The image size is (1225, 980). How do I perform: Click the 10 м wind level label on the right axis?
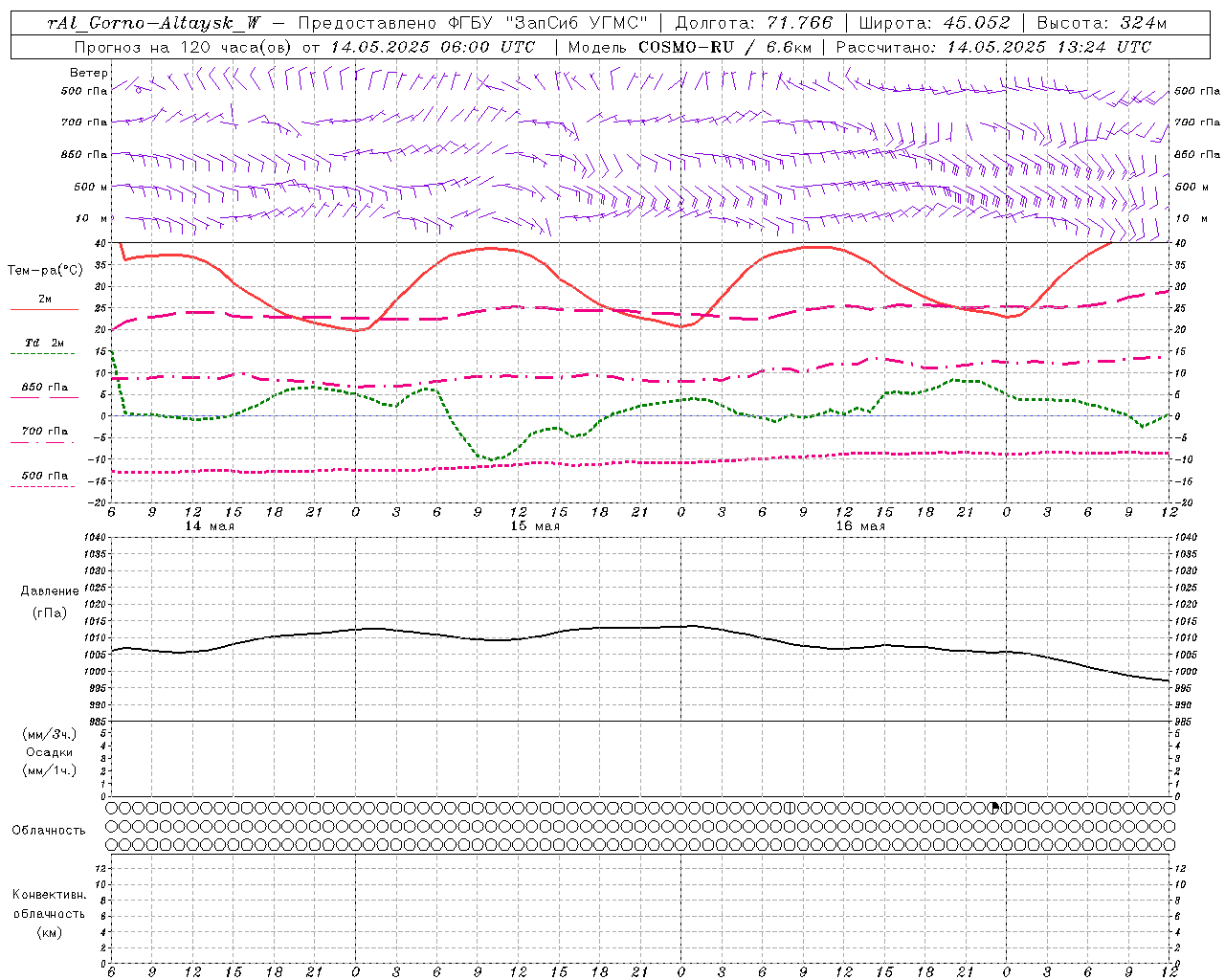(x=1190, y=218)
